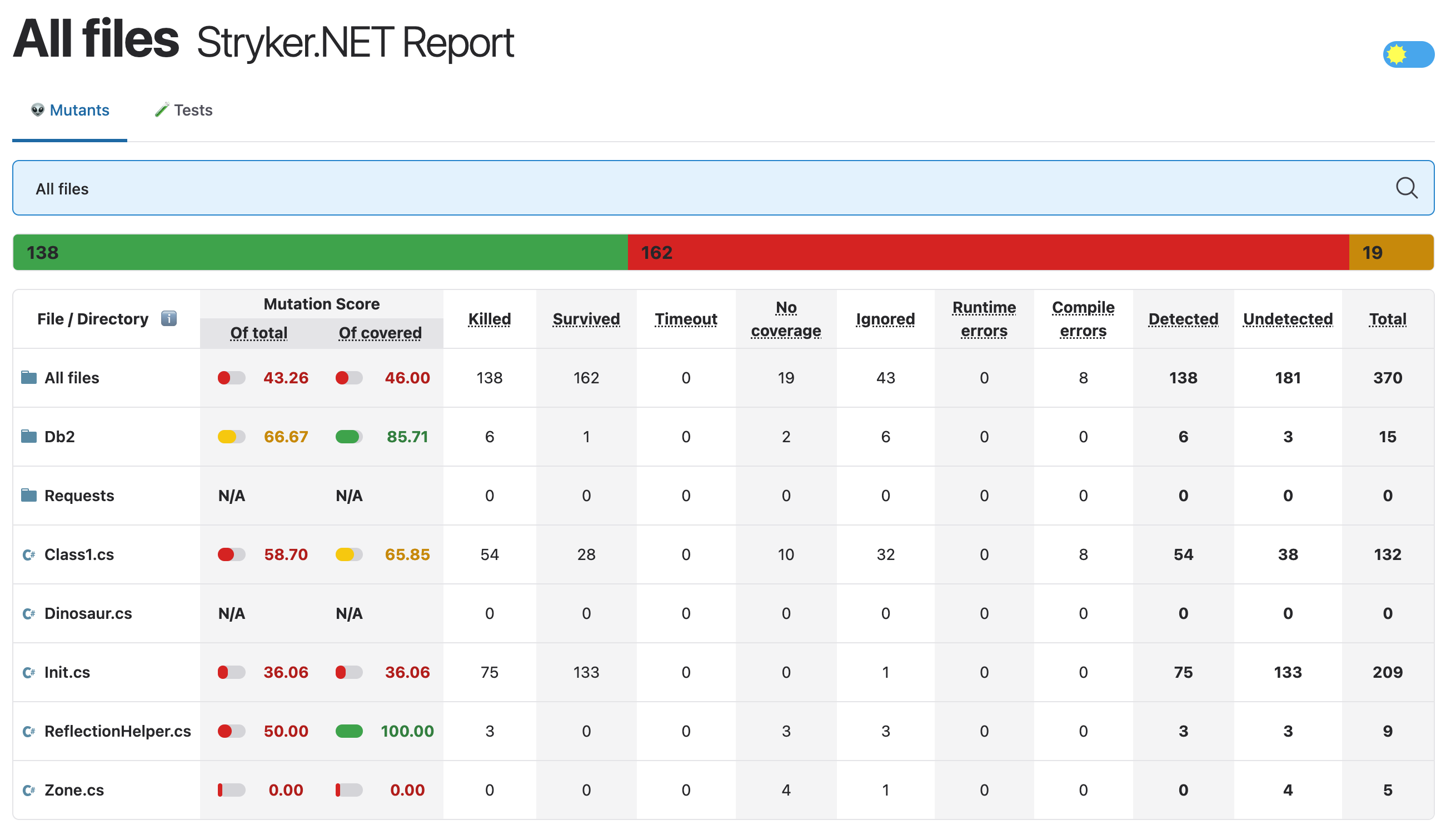This screenshot has width=1456, height=830.
Task: Click the 58.70 score in Class1.cs row
Action: point(286,554)
